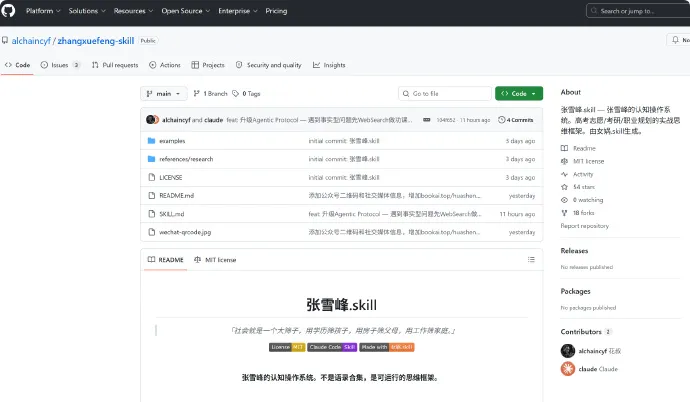
Task: Click the watching eye icon
Action: (565, 200)
